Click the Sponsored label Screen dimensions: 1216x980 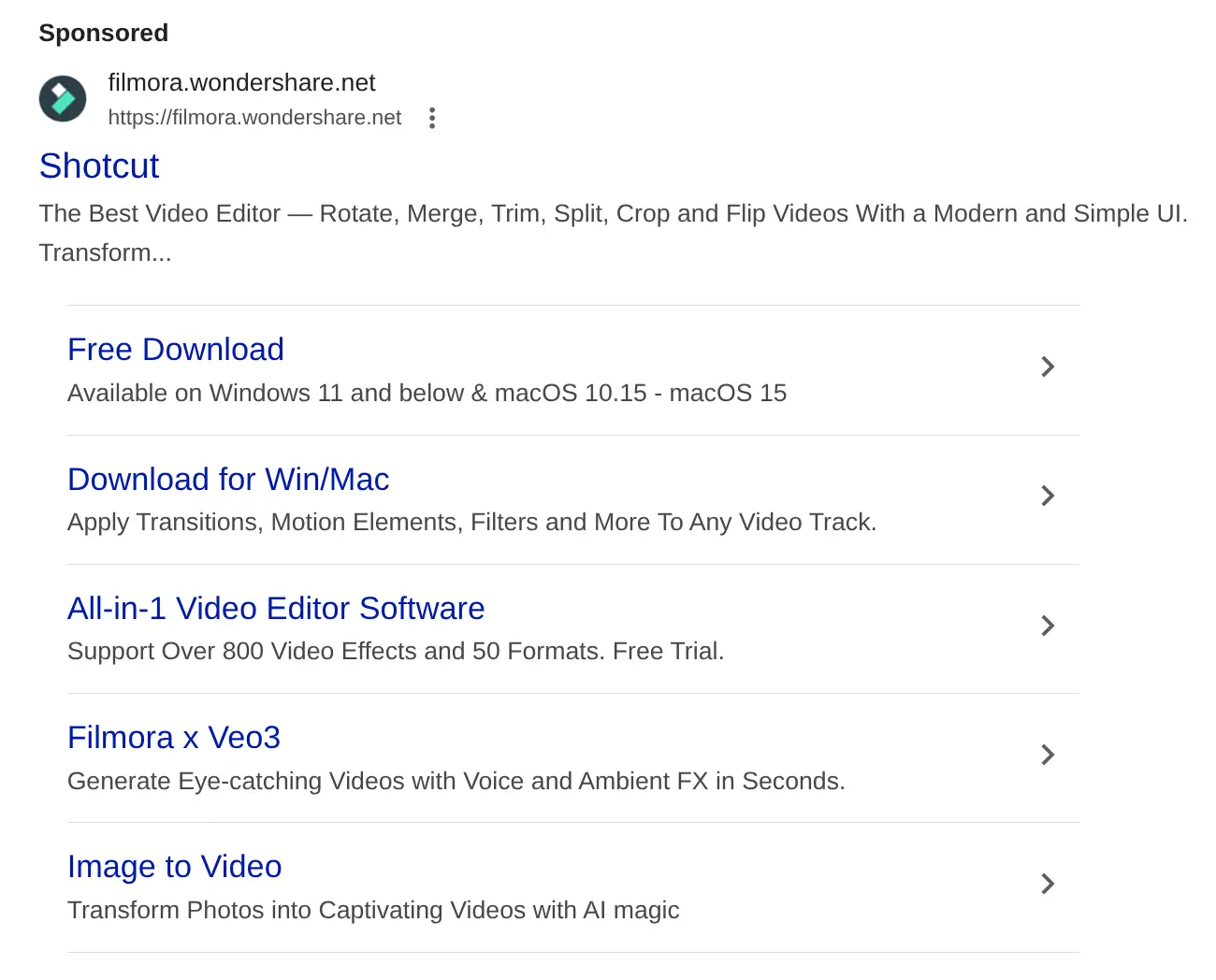(x=104, y=33)
